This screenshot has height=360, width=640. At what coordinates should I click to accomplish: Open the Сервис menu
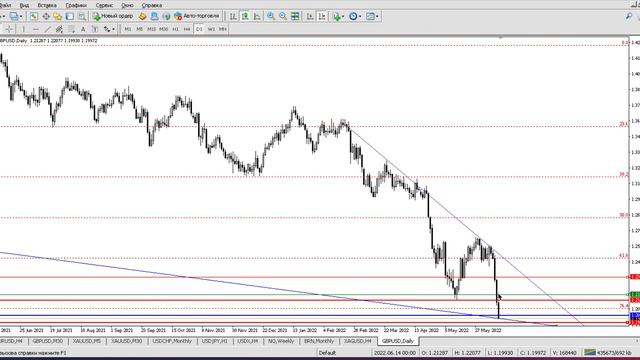coord(104,5)
